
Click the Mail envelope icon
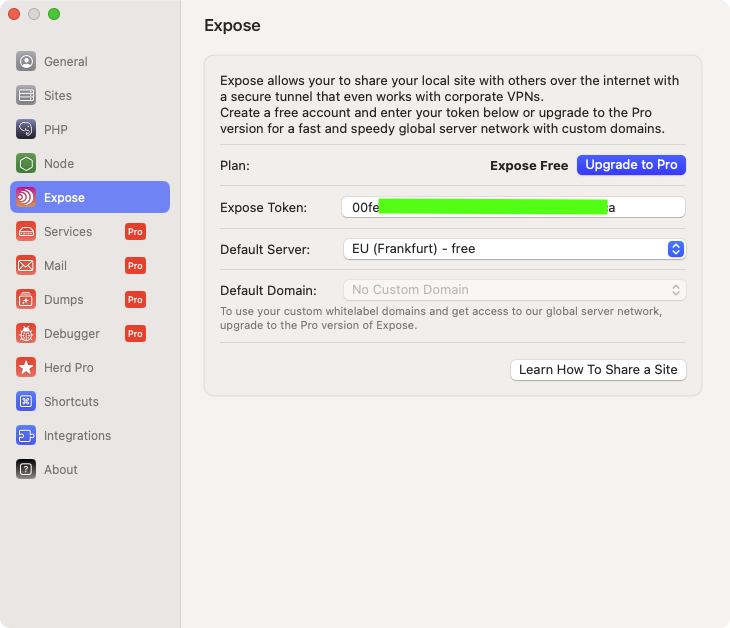pos(26,265)
